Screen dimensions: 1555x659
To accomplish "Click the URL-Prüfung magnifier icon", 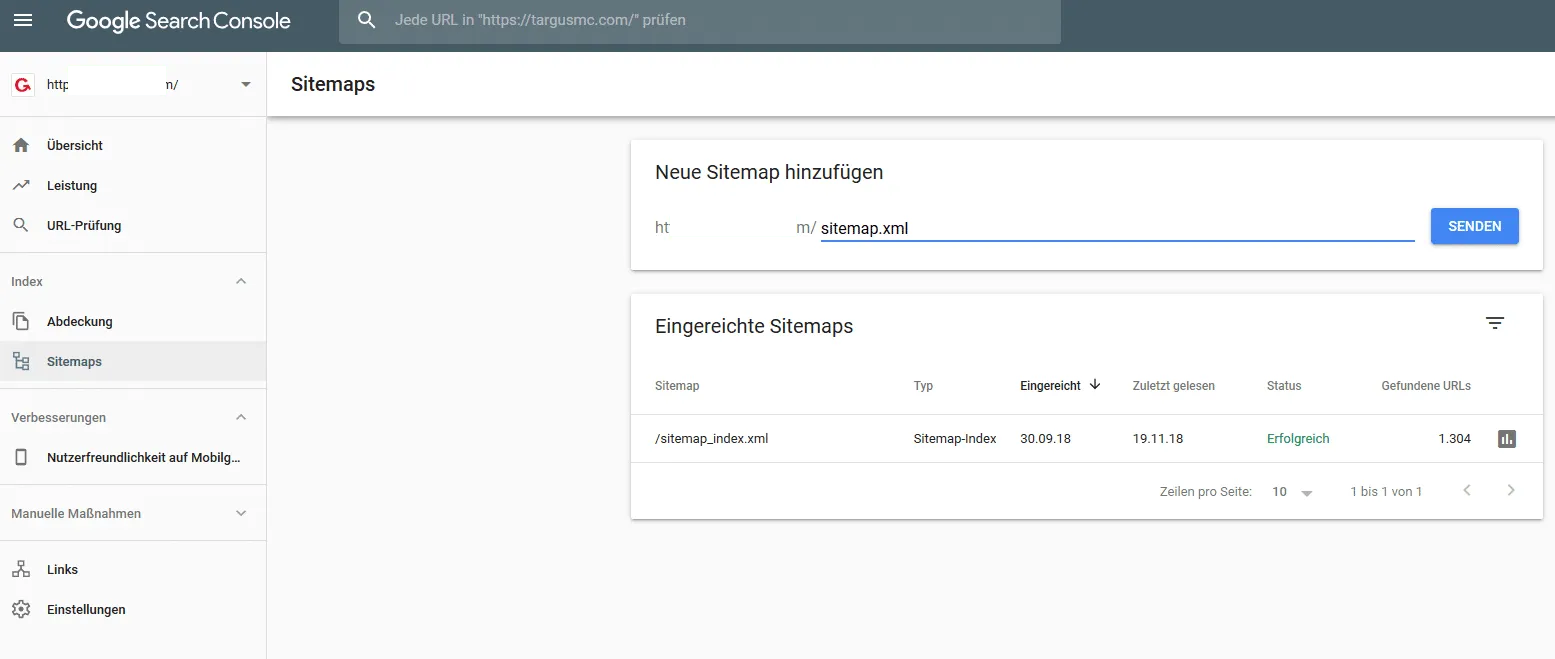I will [21, 225].
